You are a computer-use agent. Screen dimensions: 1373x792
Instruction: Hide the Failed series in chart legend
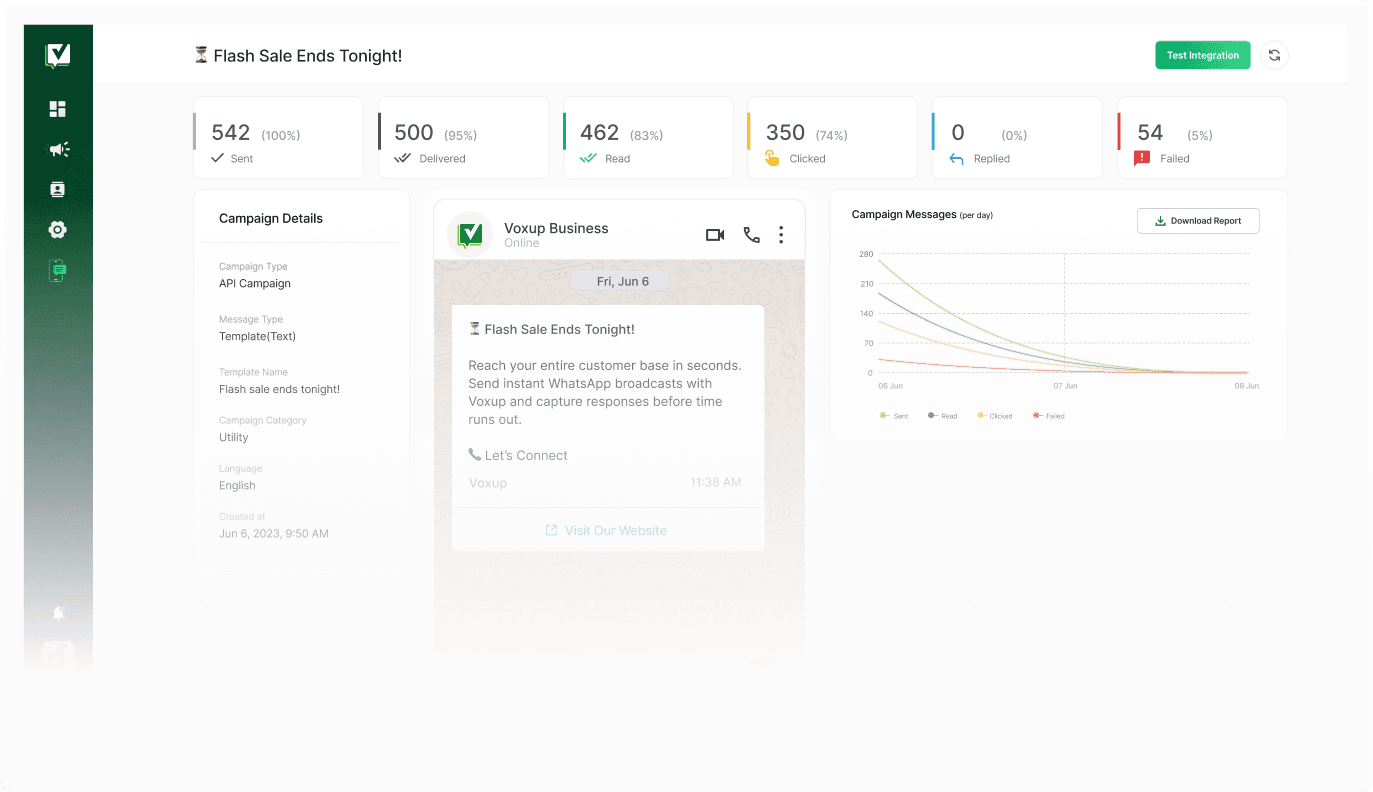(1049, 416)
